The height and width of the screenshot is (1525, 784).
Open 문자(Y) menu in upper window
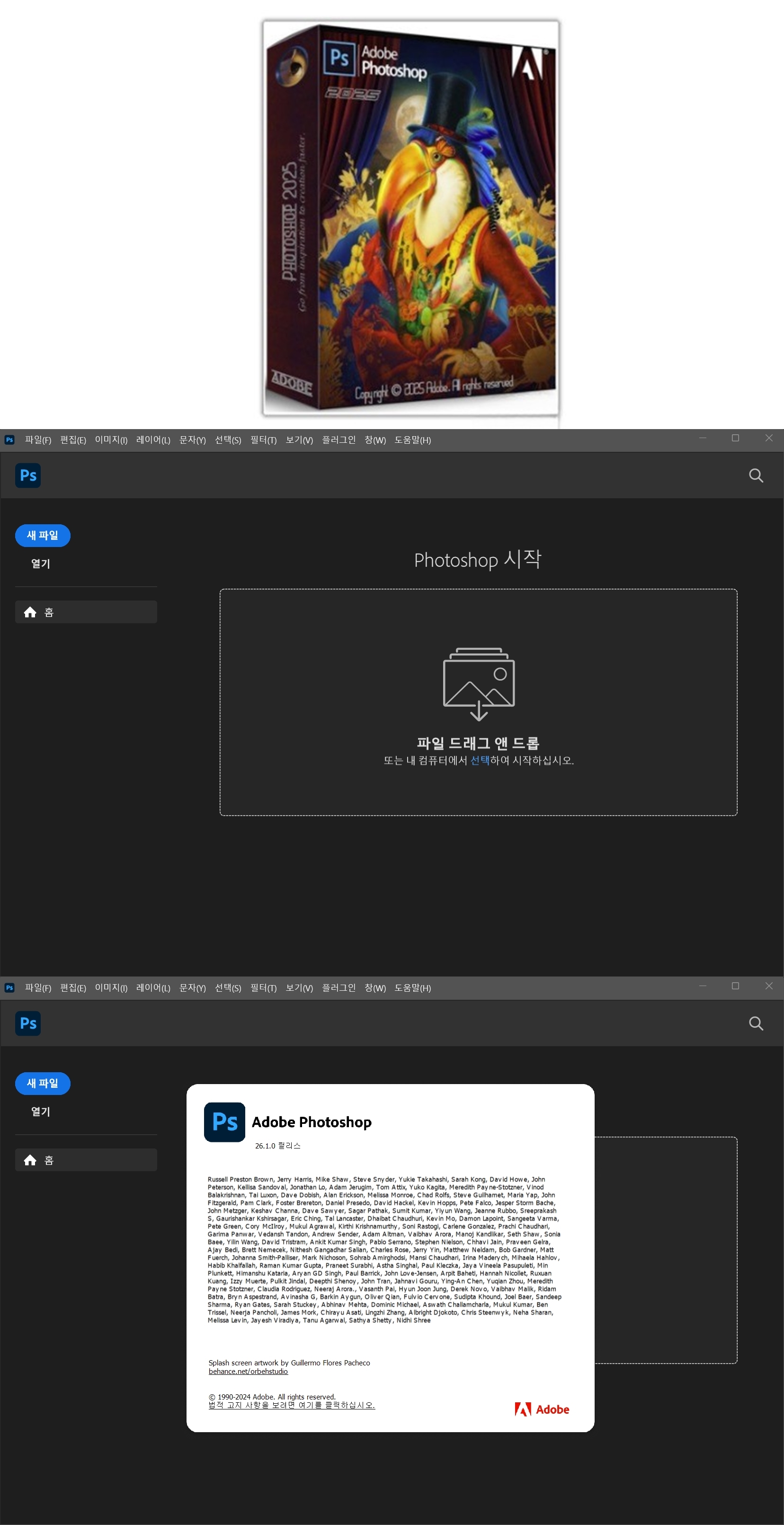[192, 440]
